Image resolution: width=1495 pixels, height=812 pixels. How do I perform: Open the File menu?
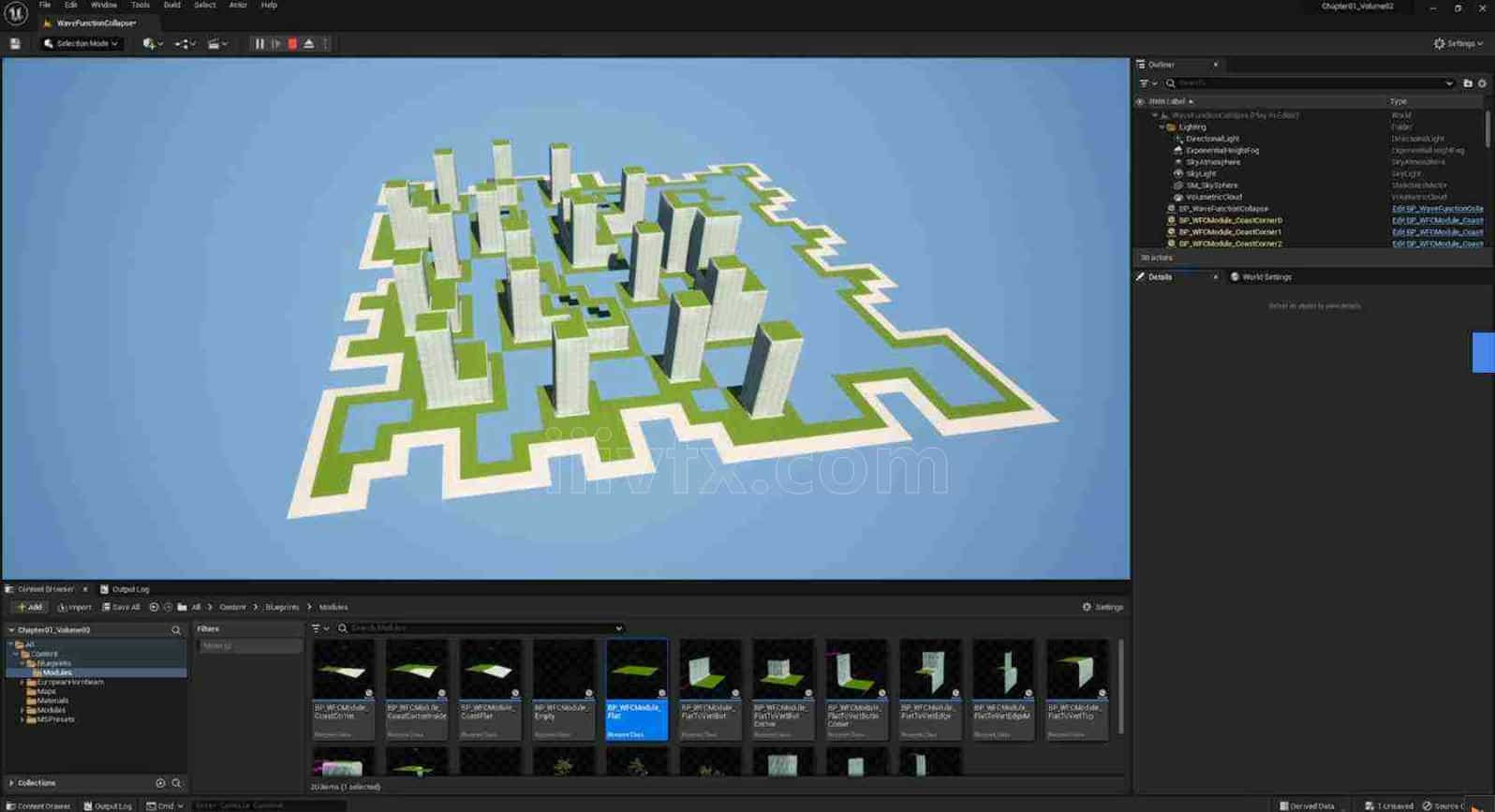click(45, 6)
